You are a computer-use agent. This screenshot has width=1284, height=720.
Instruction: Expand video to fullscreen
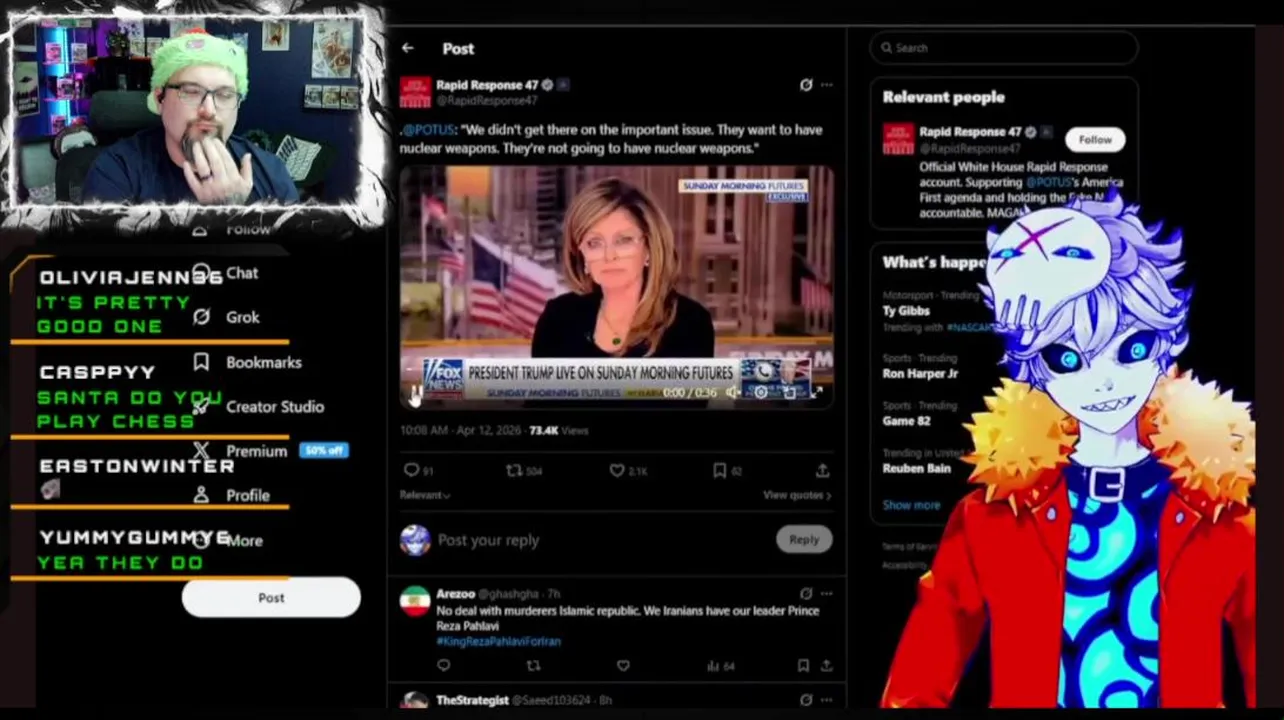(x=816, y=393)
